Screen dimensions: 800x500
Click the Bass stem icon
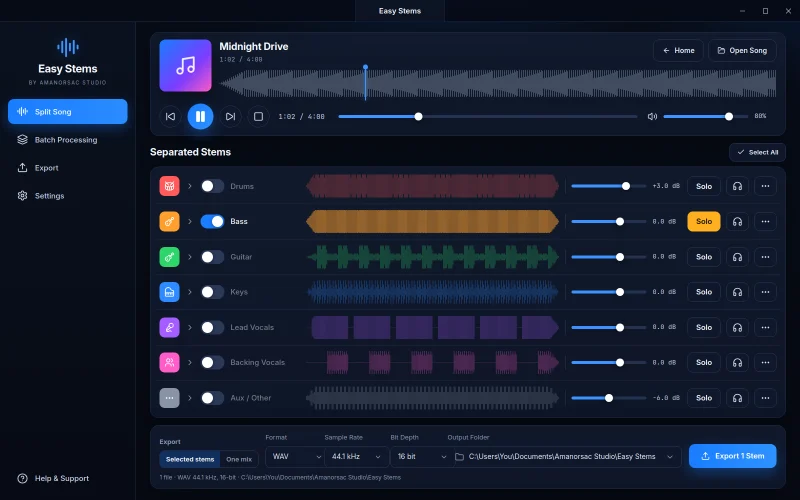pyautogui.click(x=169, y=221)
